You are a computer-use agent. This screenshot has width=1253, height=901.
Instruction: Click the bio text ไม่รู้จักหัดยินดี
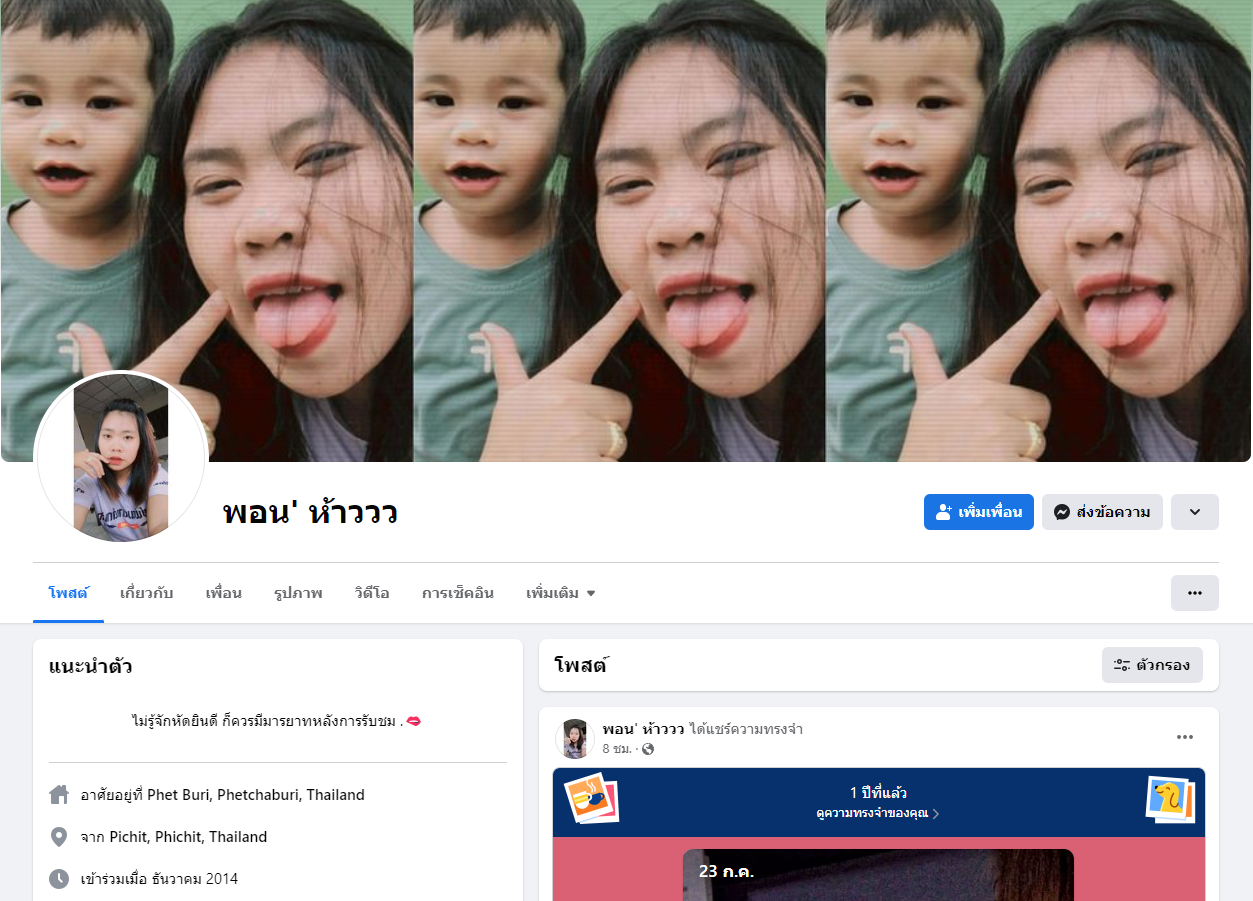(x=277, y=721)
